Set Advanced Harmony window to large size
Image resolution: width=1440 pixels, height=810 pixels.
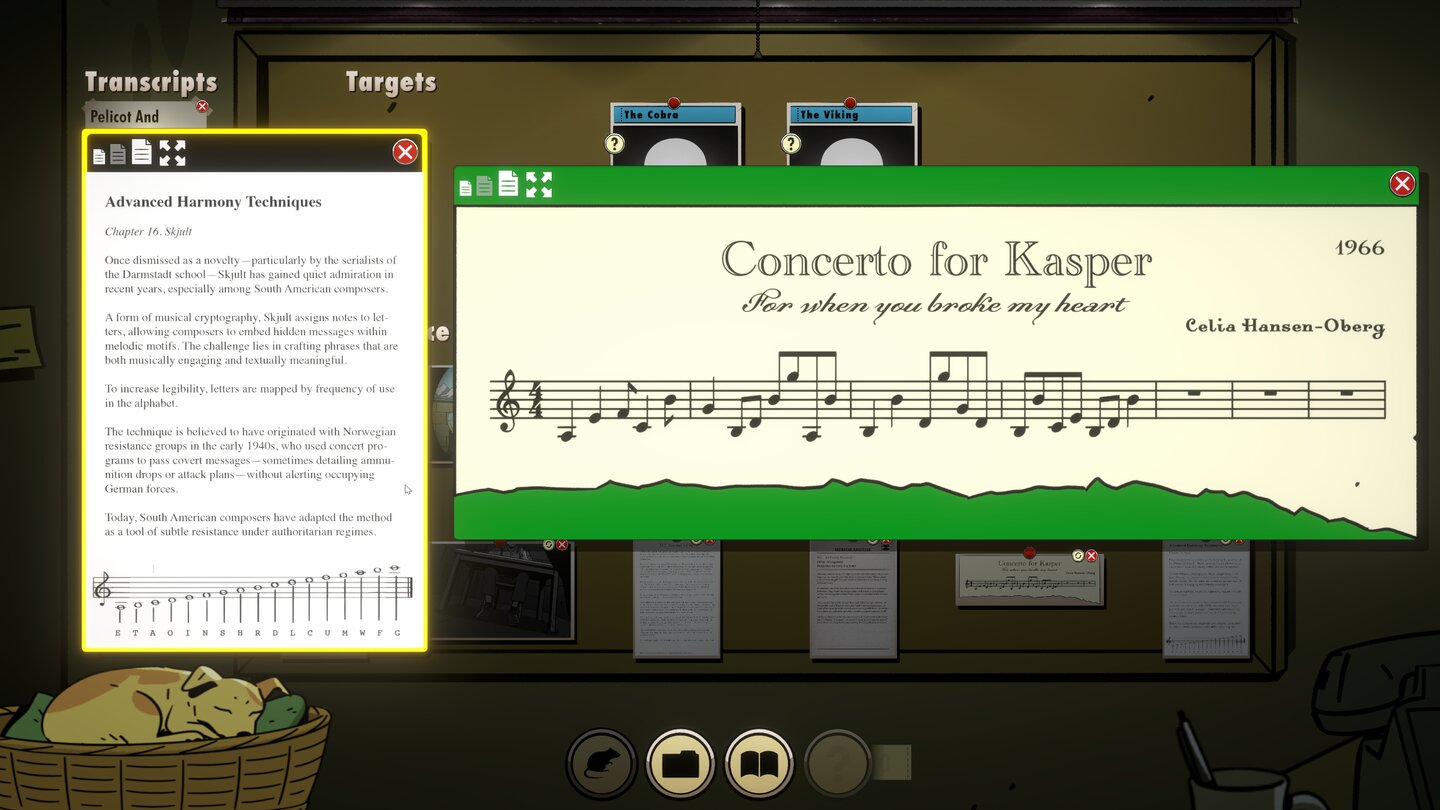(142, 152)
